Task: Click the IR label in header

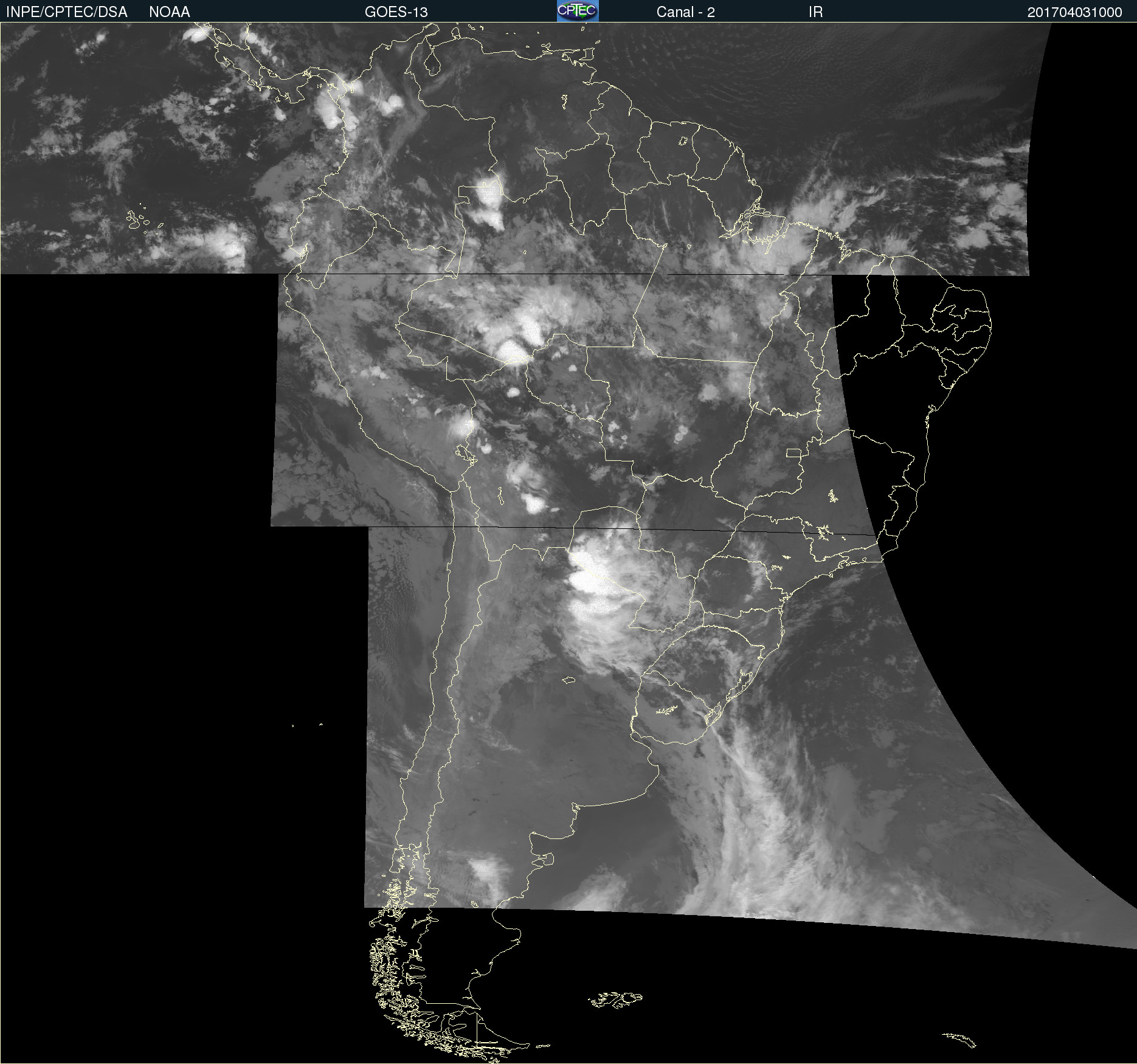Action: click(x=815, y=12)
